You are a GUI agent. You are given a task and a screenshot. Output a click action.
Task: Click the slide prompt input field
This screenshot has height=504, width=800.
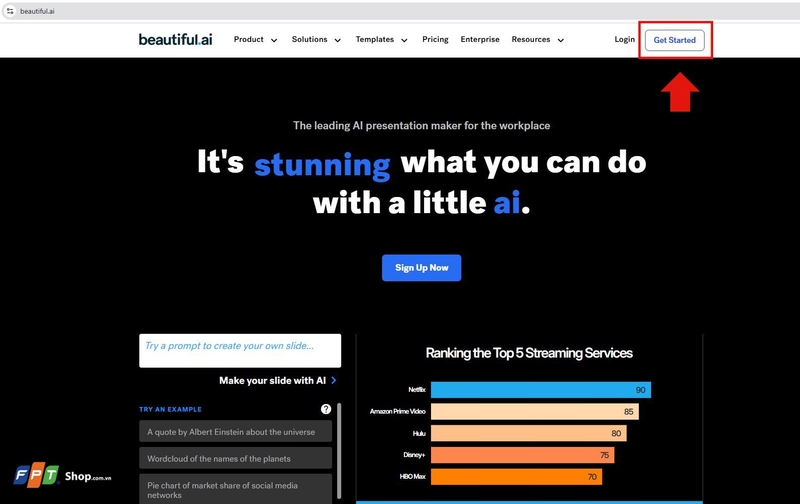coord(240,350)
